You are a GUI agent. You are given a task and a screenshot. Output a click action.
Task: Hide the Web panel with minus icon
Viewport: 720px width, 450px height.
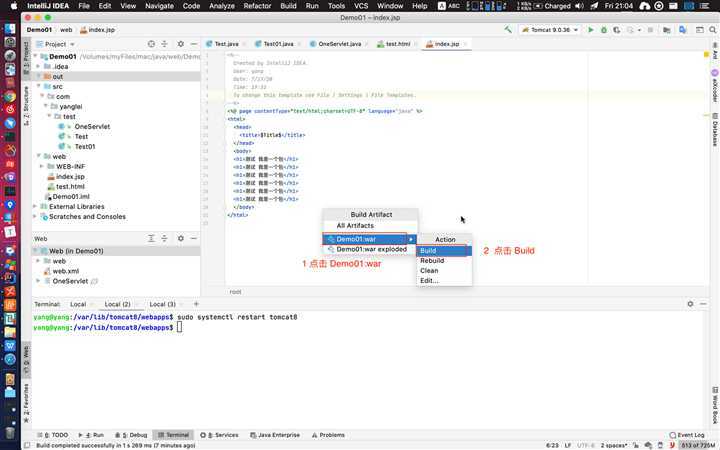click(194, 239)
